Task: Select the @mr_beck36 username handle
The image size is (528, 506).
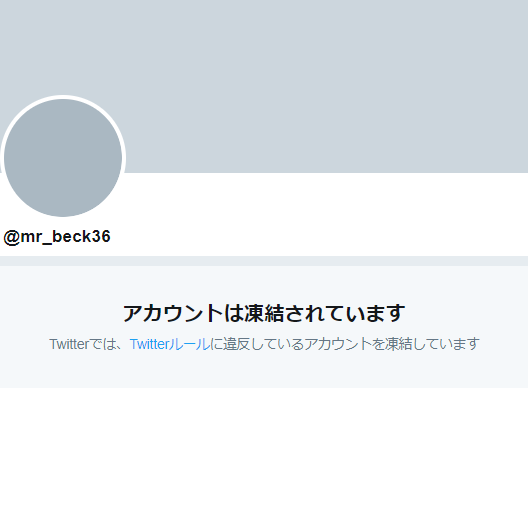Action: pyautogui.click(x=57, y=237)
